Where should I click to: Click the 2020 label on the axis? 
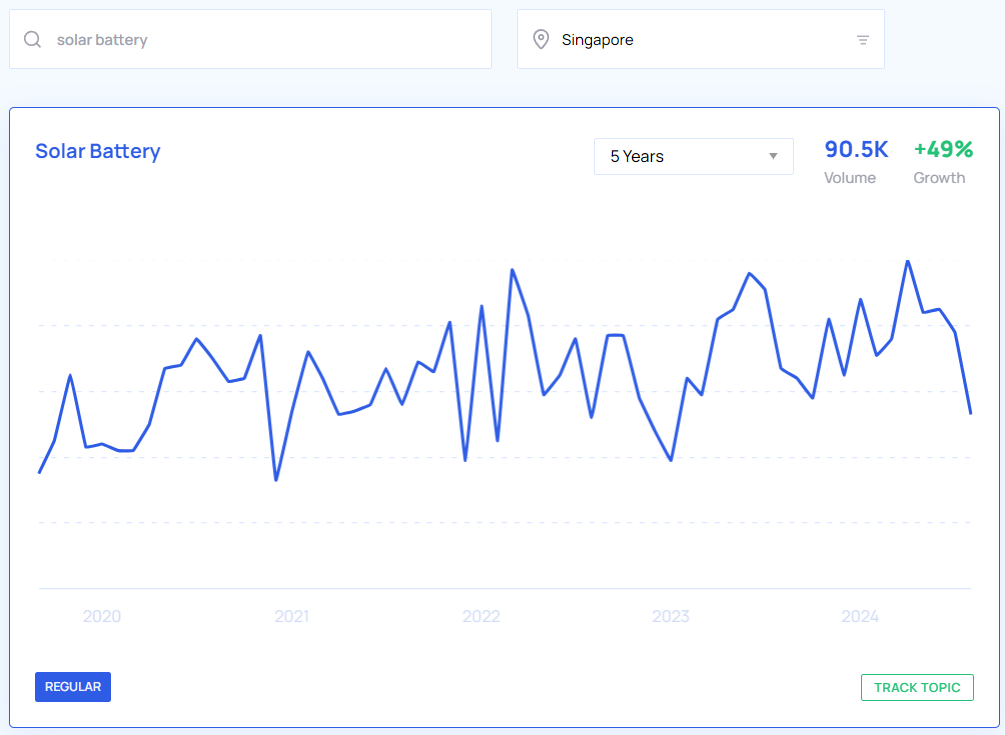pyautogui.click(x=102, y=617)
